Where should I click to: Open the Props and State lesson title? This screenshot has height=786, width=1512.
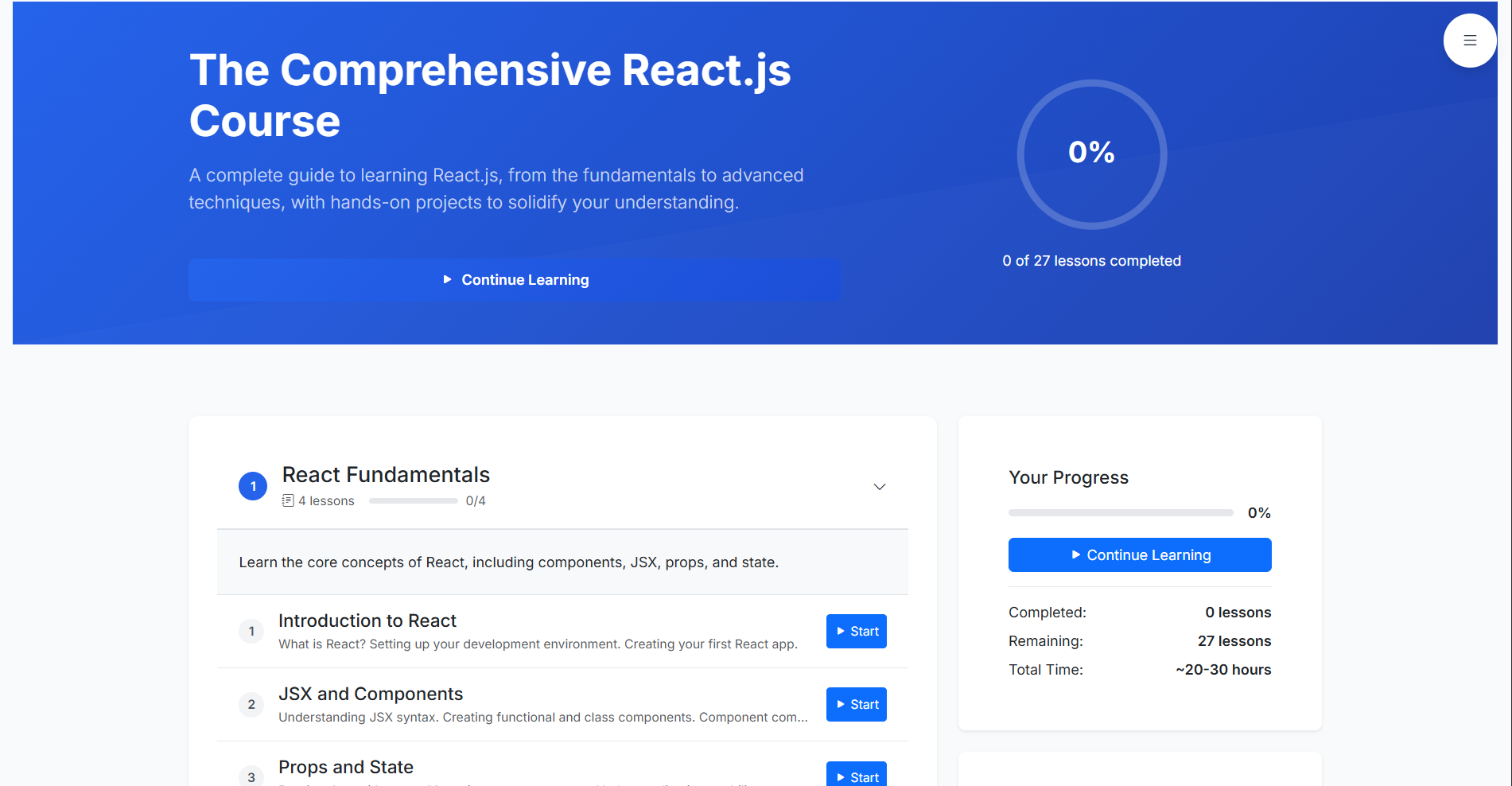point(346,767)
